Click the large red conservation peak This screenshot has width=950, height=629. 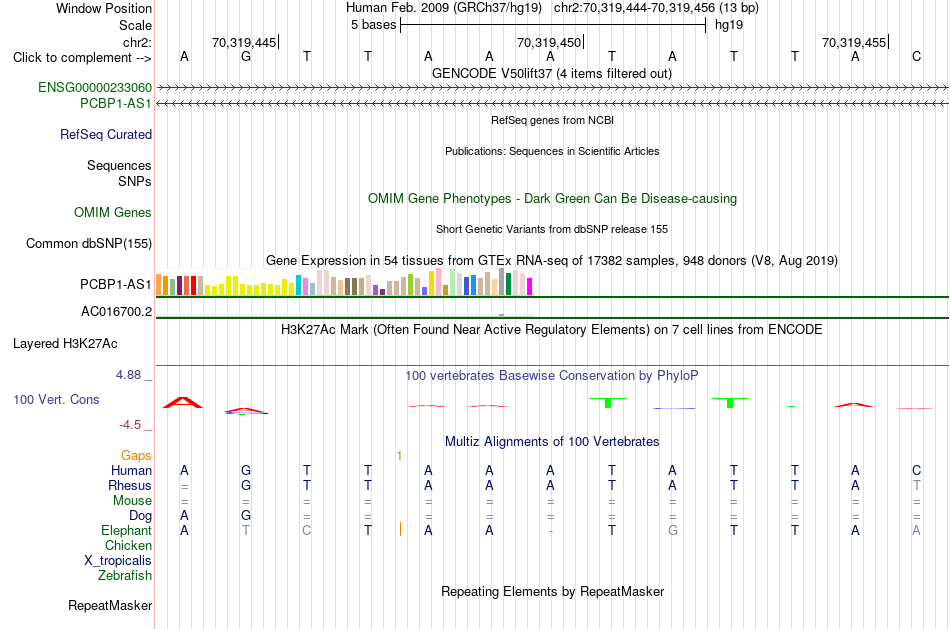[x=183, y=402]
